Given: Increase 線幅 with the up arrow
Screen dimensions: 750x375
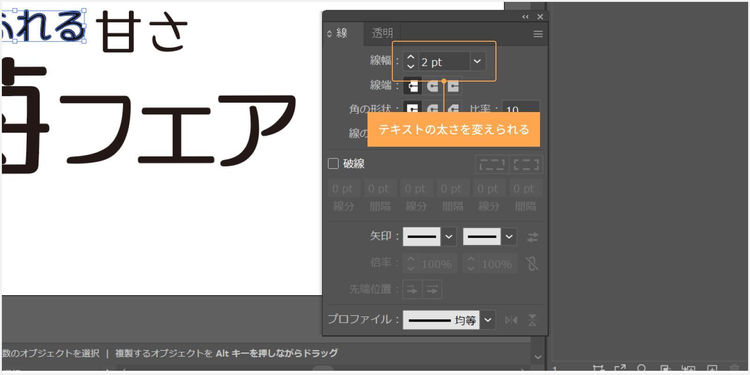Looking at the screenshot, I should click(410, 57).
